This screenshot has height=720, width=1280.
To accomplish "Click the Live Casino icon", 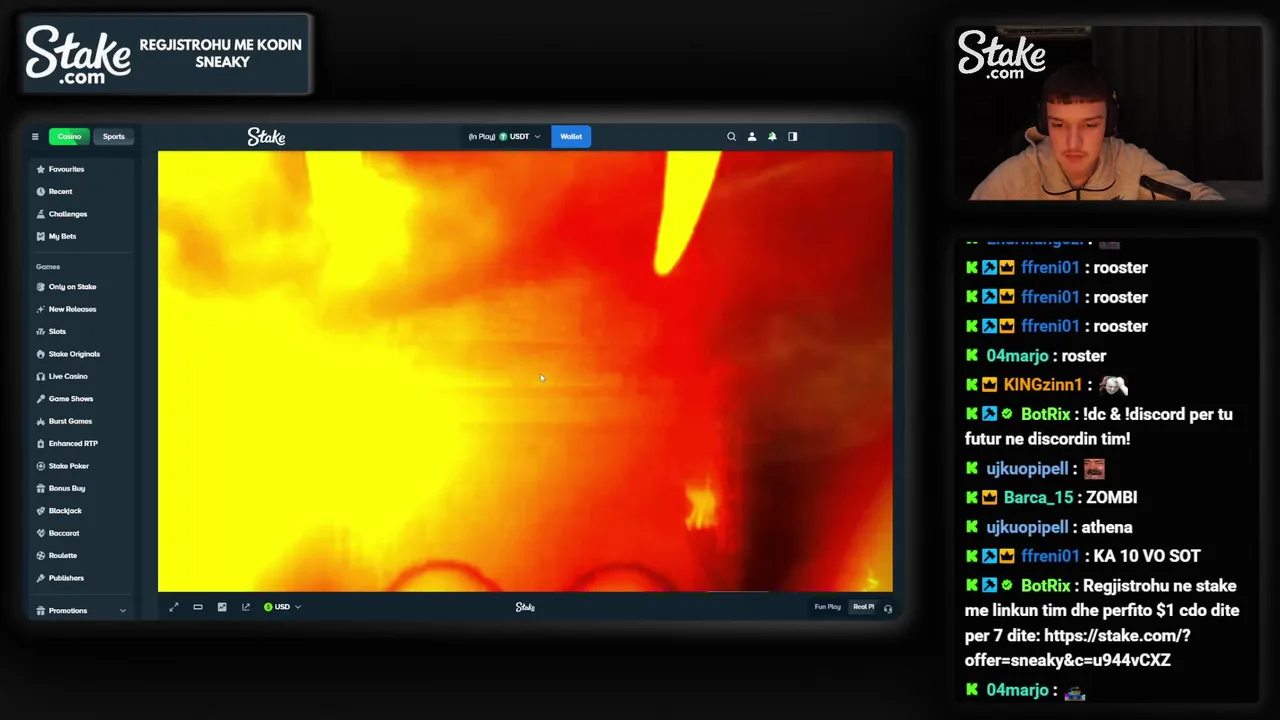I will [41, 376].
